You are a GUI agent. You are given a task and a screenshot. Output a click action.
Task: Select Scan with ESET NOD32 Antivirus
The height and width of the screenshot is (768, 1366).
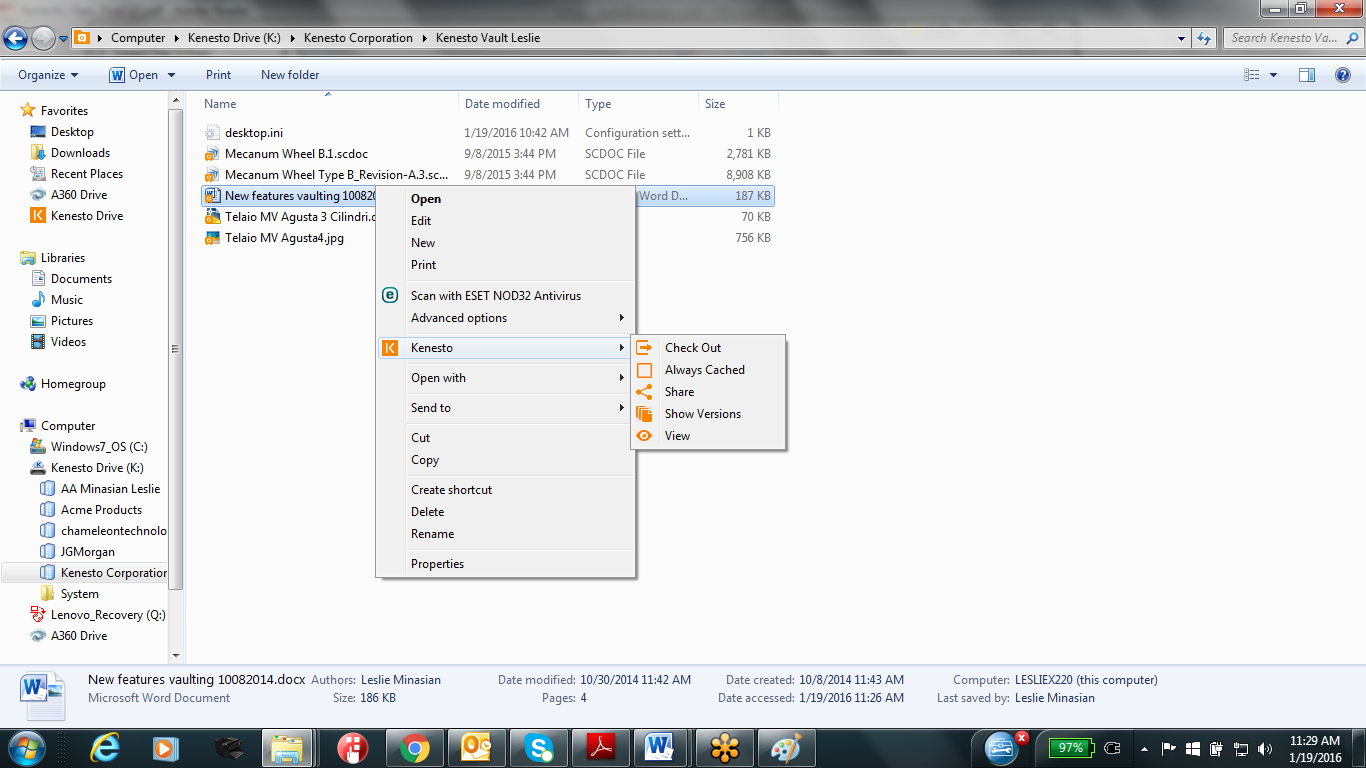[x=496, y=296]
